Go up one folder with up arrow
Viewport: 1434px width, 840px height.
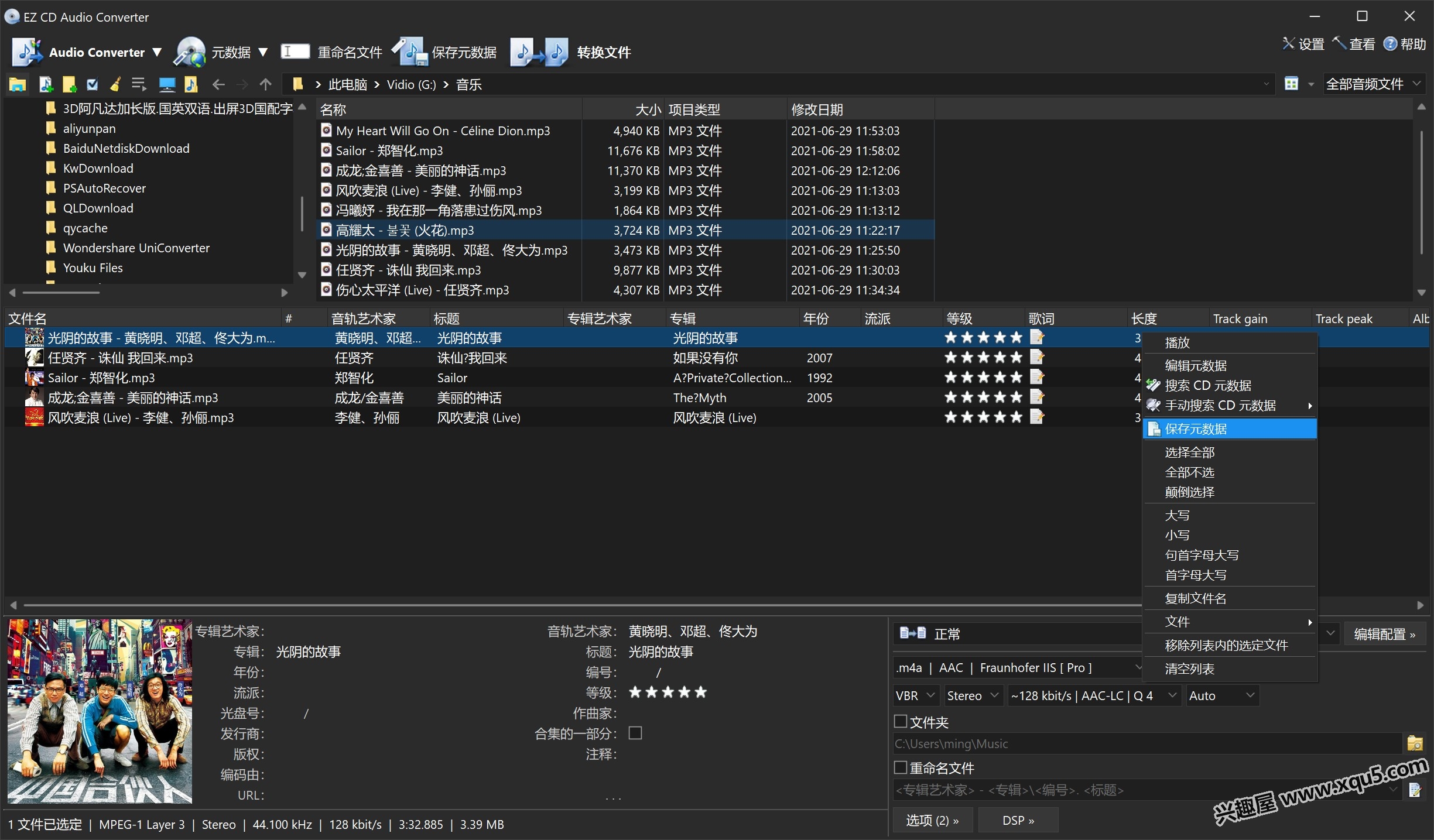coord(266,85)
